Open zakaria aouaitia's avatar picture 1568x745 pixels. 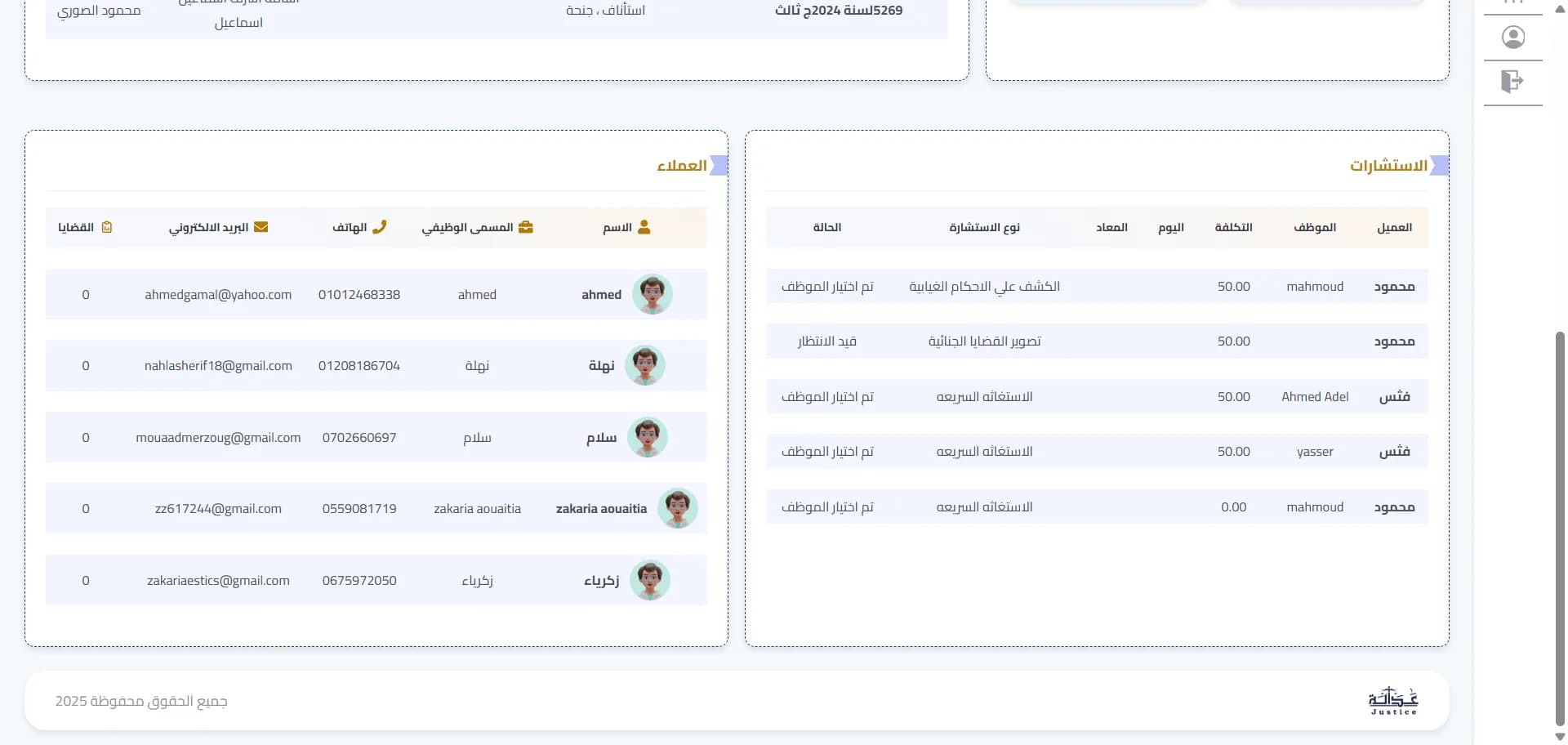[677, 508]
